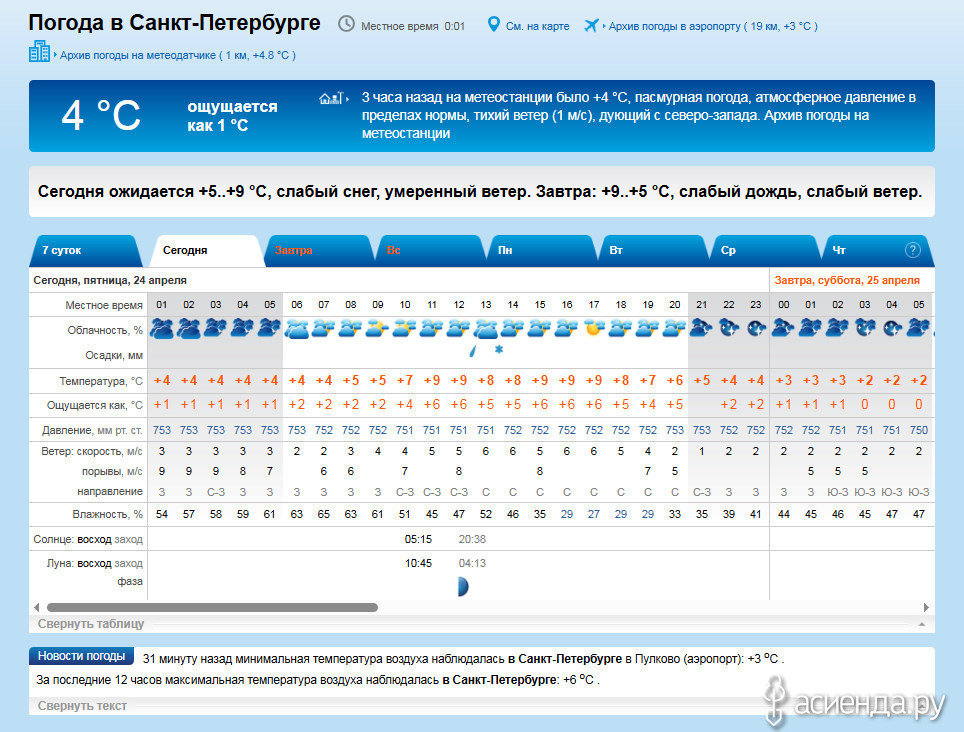Viewport: 964px width, 732px height.
Task: Click the collapse arrow at table's right edge
Action: [921, 624]
